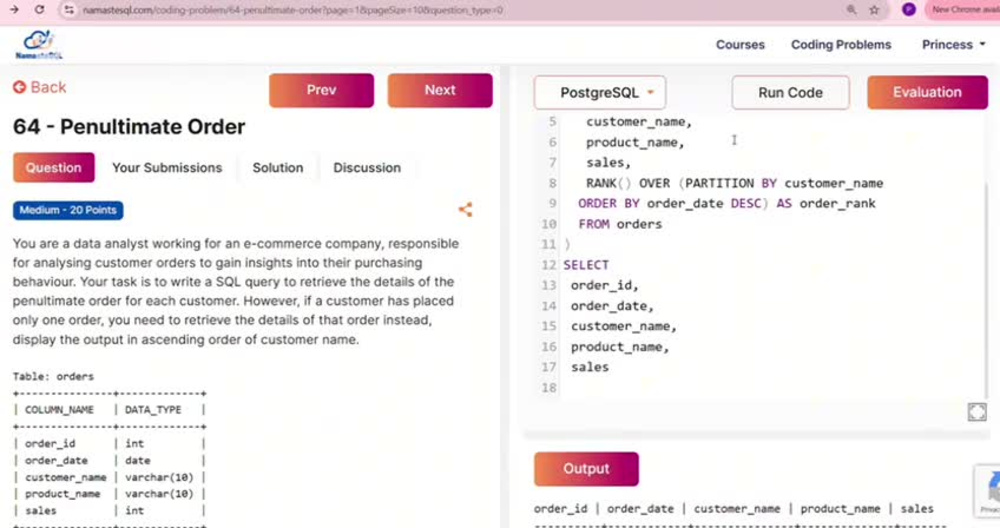
Task: Click the browser address bar URL
Action: click(292, 10)
